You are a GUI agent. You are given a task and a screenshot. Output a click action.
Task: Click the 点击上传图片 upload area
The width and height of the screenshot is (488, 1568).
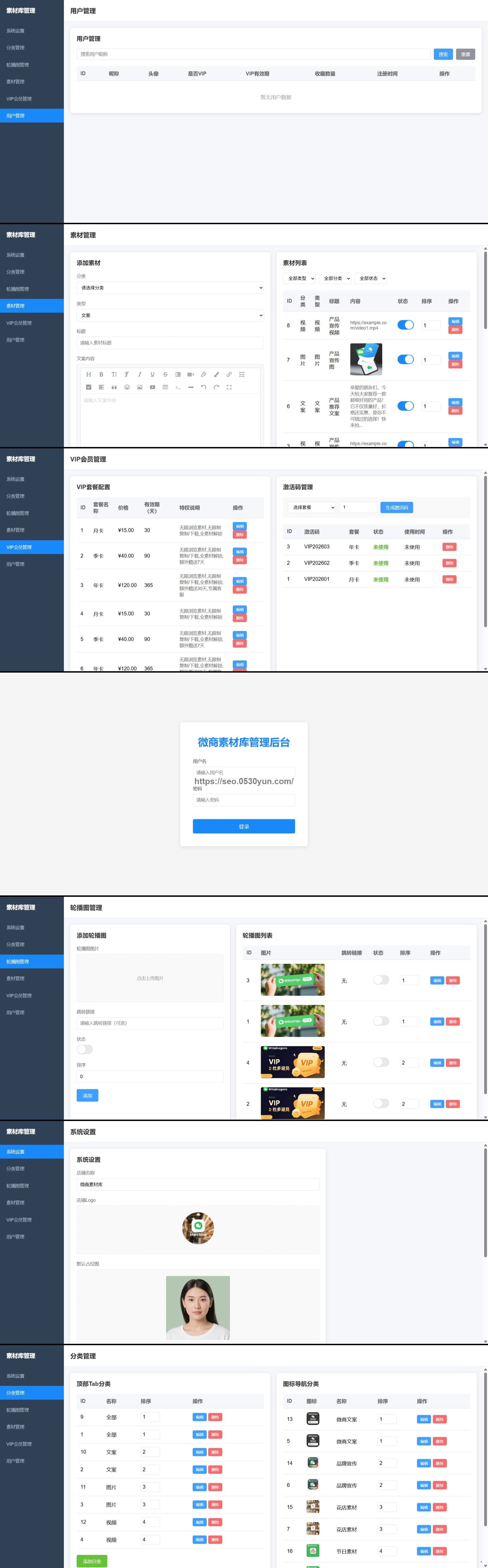coord(150,978)
